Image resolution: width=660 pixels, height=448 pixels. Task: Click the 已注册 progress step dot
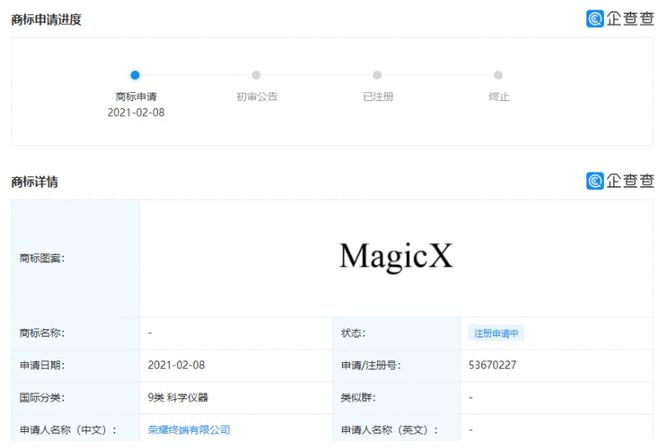click(377, 75)
